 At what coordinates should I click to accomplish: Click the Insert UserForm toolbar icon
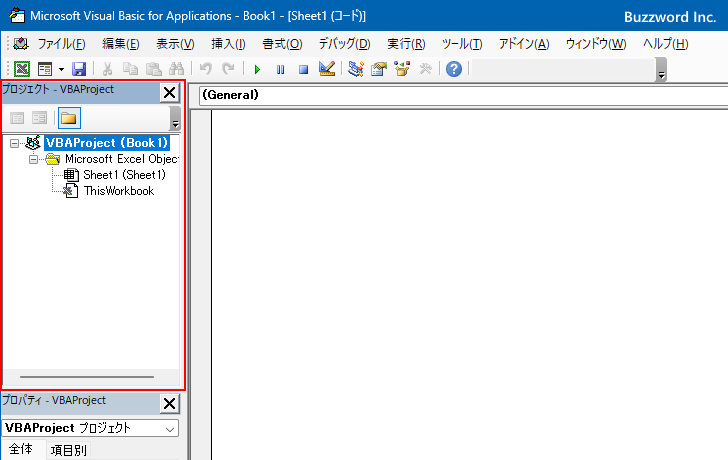click(45, 69)
